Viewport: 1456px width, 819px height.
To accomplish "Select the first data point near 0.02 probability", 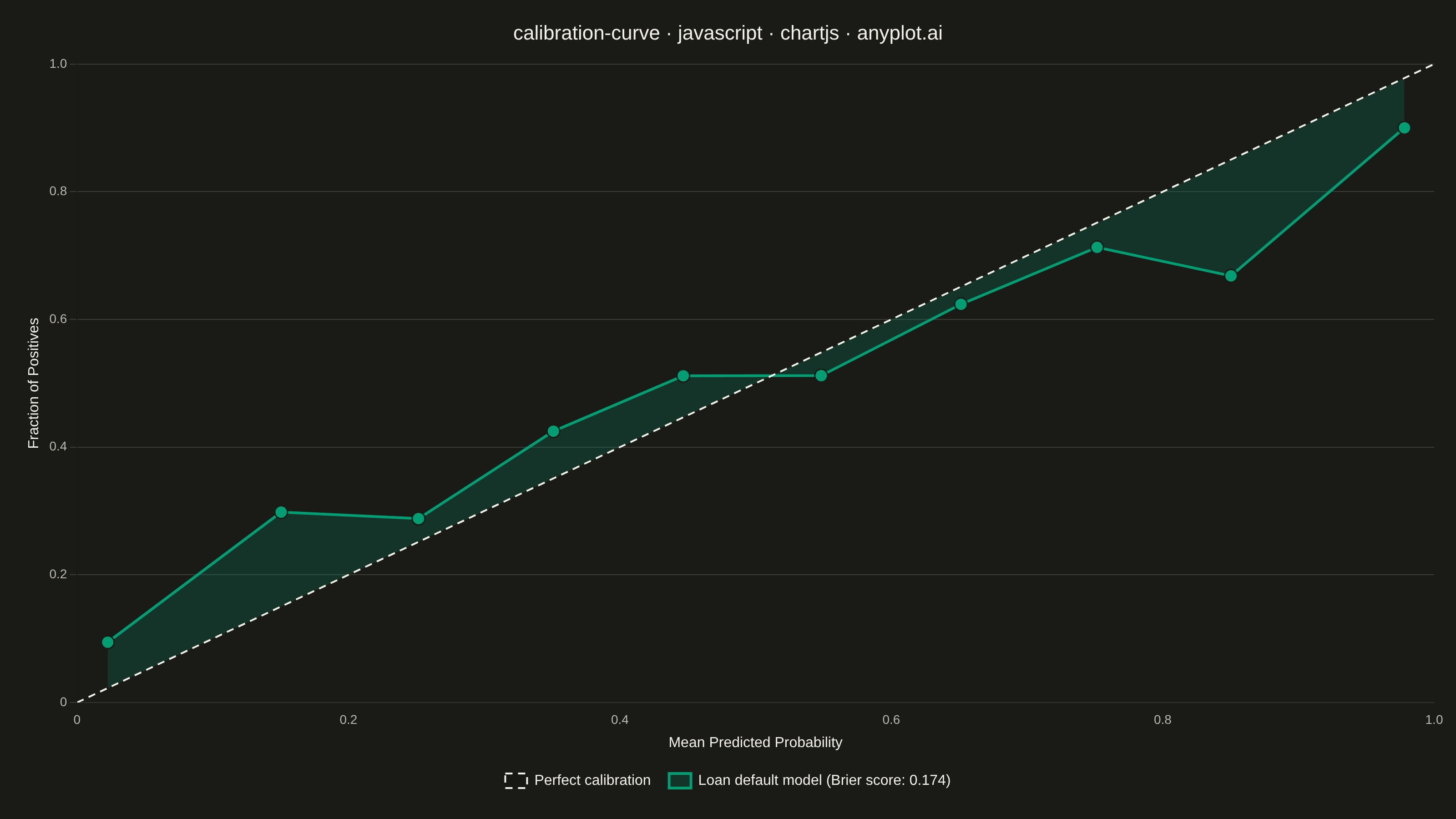I will (108, 642).
